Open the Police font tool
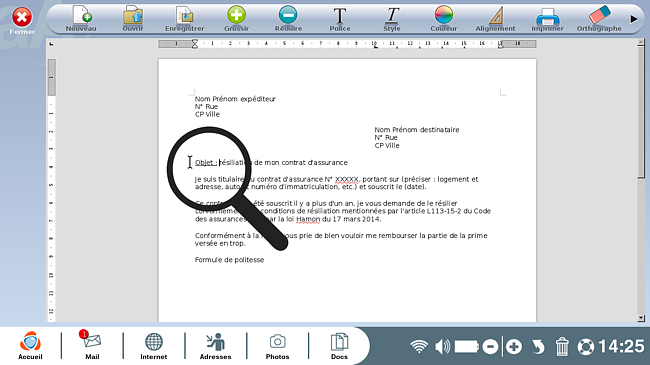650x365 pixels. 340,19
